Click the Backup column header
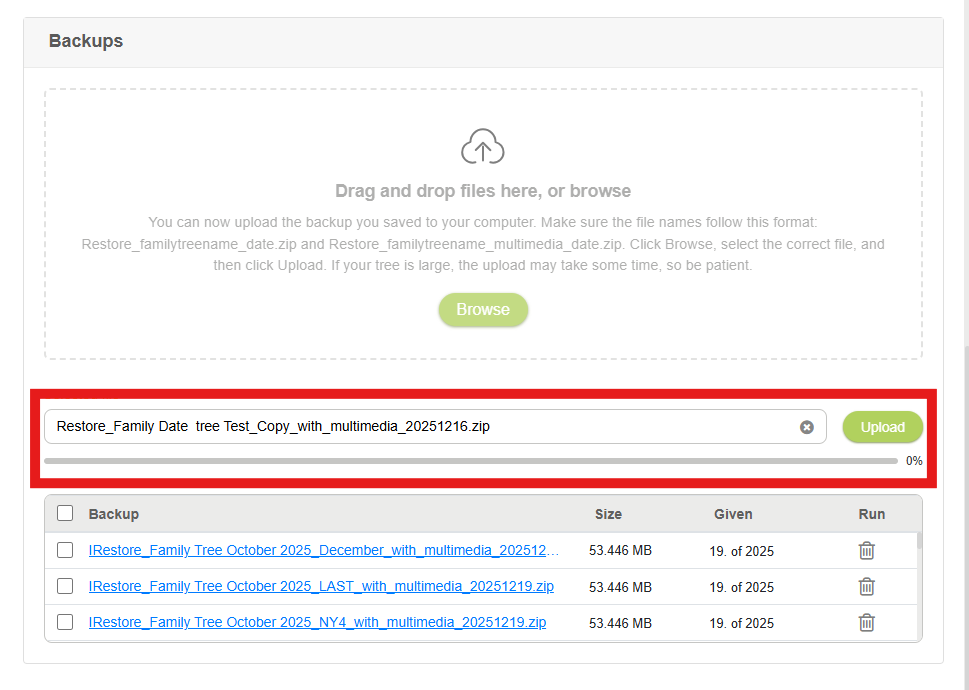The image size is (969, 690). 114,514
